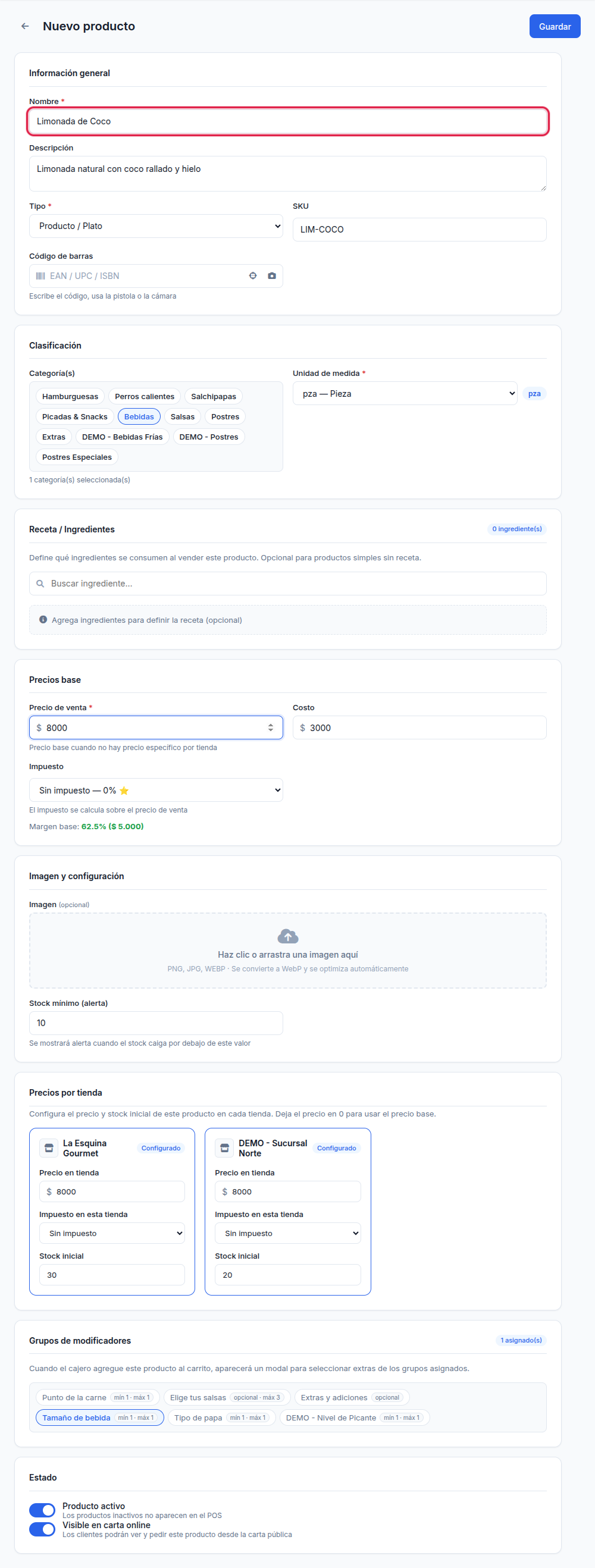Click the SKU input field
This screenshot has height=1568, width=595.
tap(419, 230)
